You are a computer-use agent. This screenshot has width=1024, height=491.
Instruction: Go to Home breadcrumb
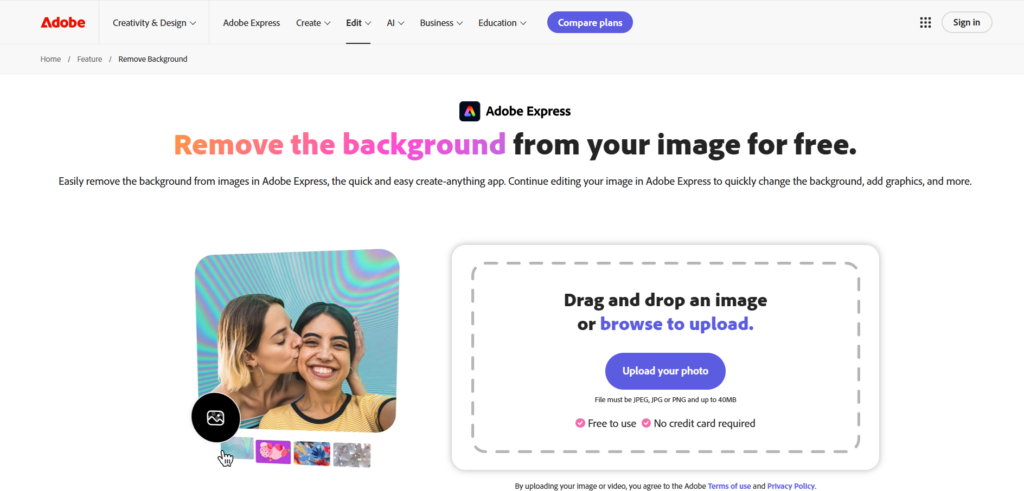click(x=50, y=59)
